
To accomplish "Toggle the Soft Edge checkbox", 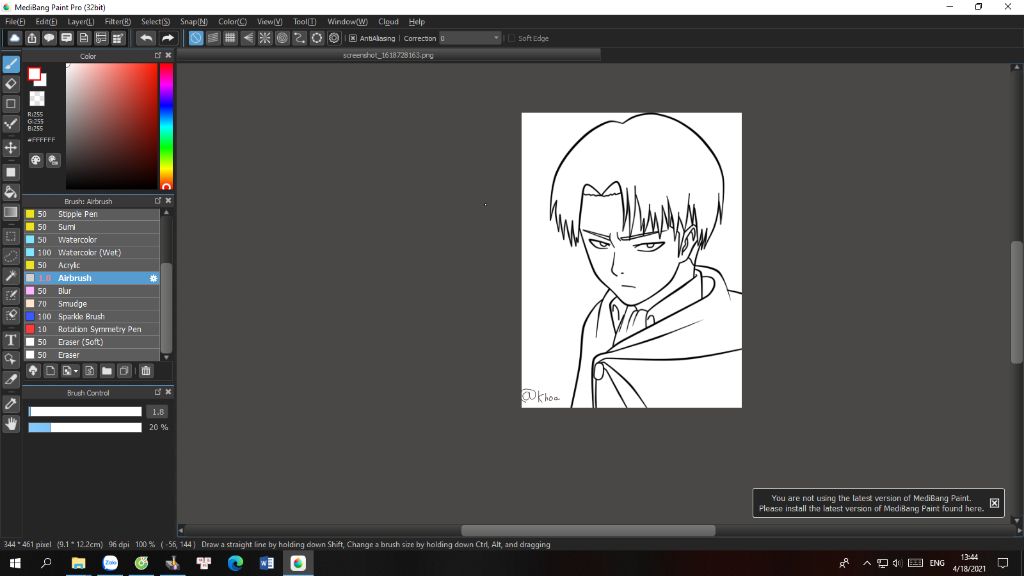I will tap(511, 39).
